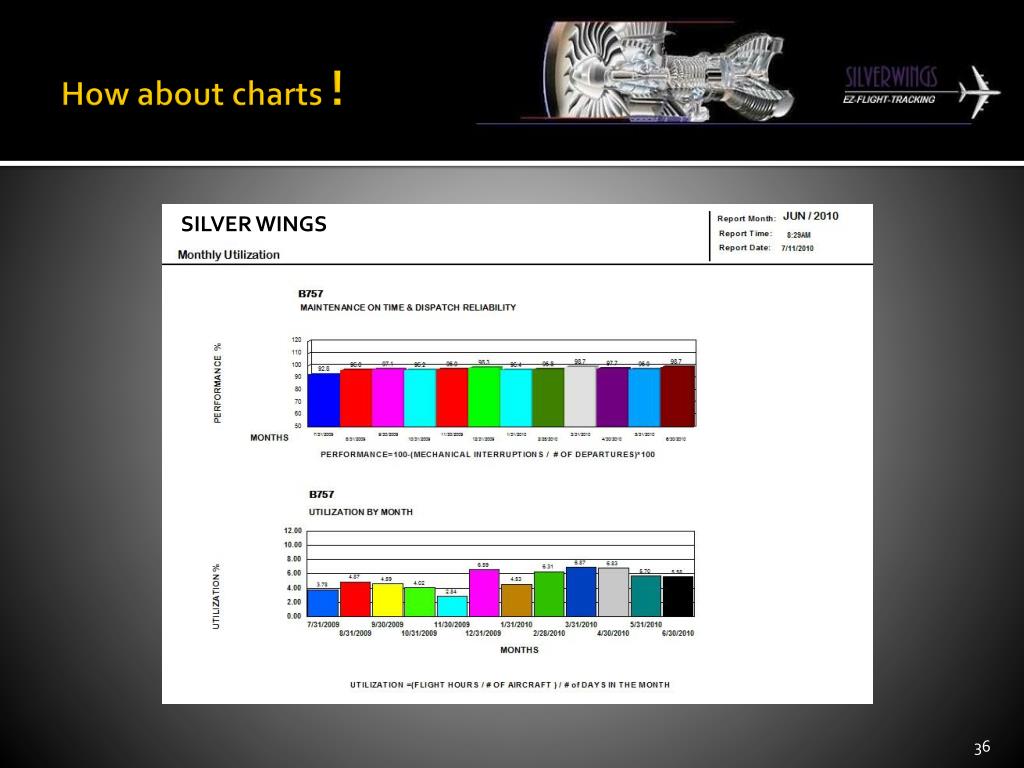Click B757 heading above reliability chart
This screenshot has width=1024, height=768.
pos(310,294)
